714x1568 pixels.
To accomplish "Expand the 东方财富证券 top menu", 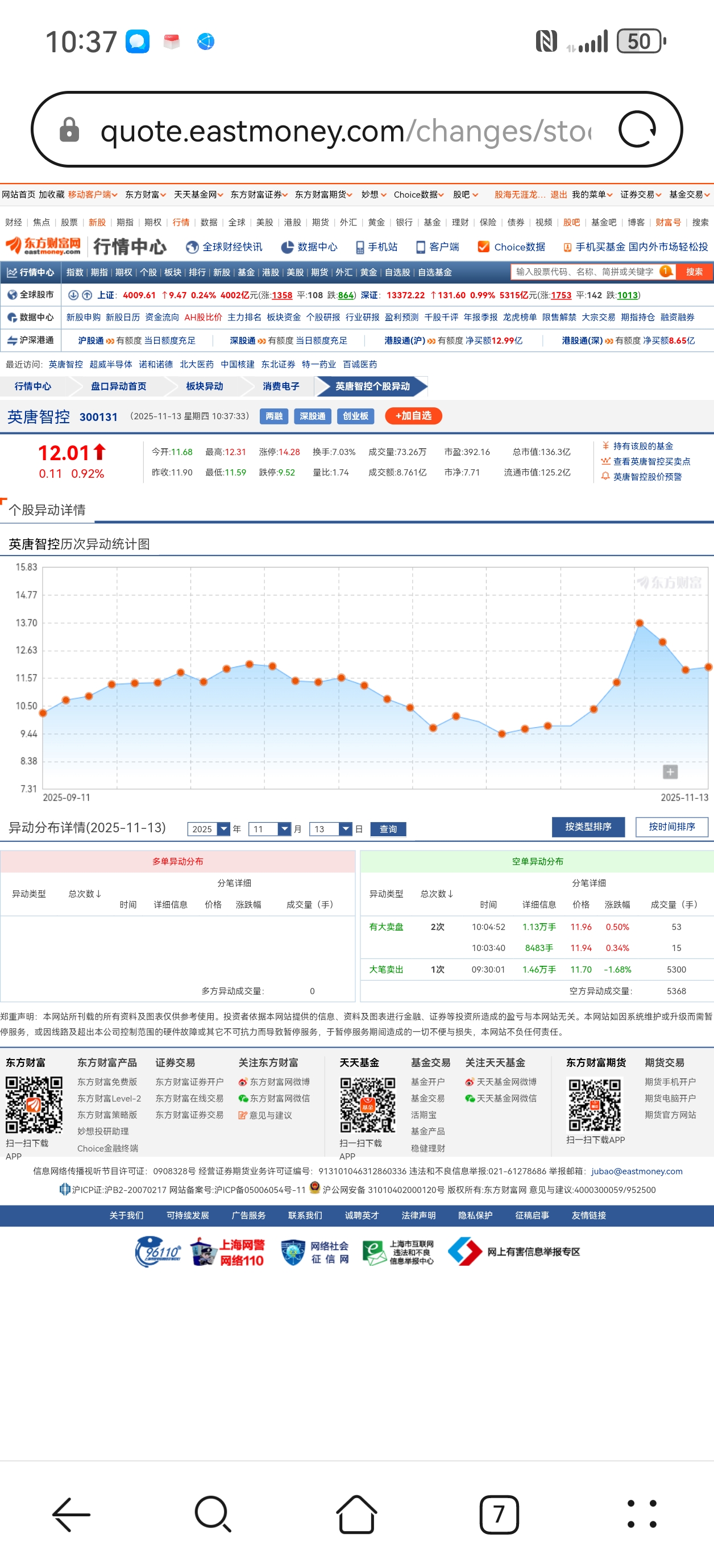I will point(259,195).
